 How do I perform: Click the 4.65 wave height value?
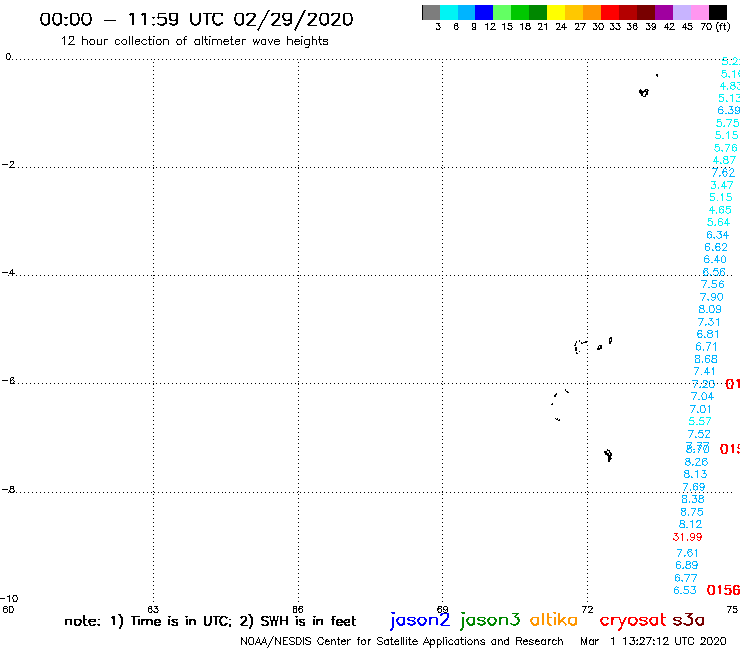pos(720,210)
